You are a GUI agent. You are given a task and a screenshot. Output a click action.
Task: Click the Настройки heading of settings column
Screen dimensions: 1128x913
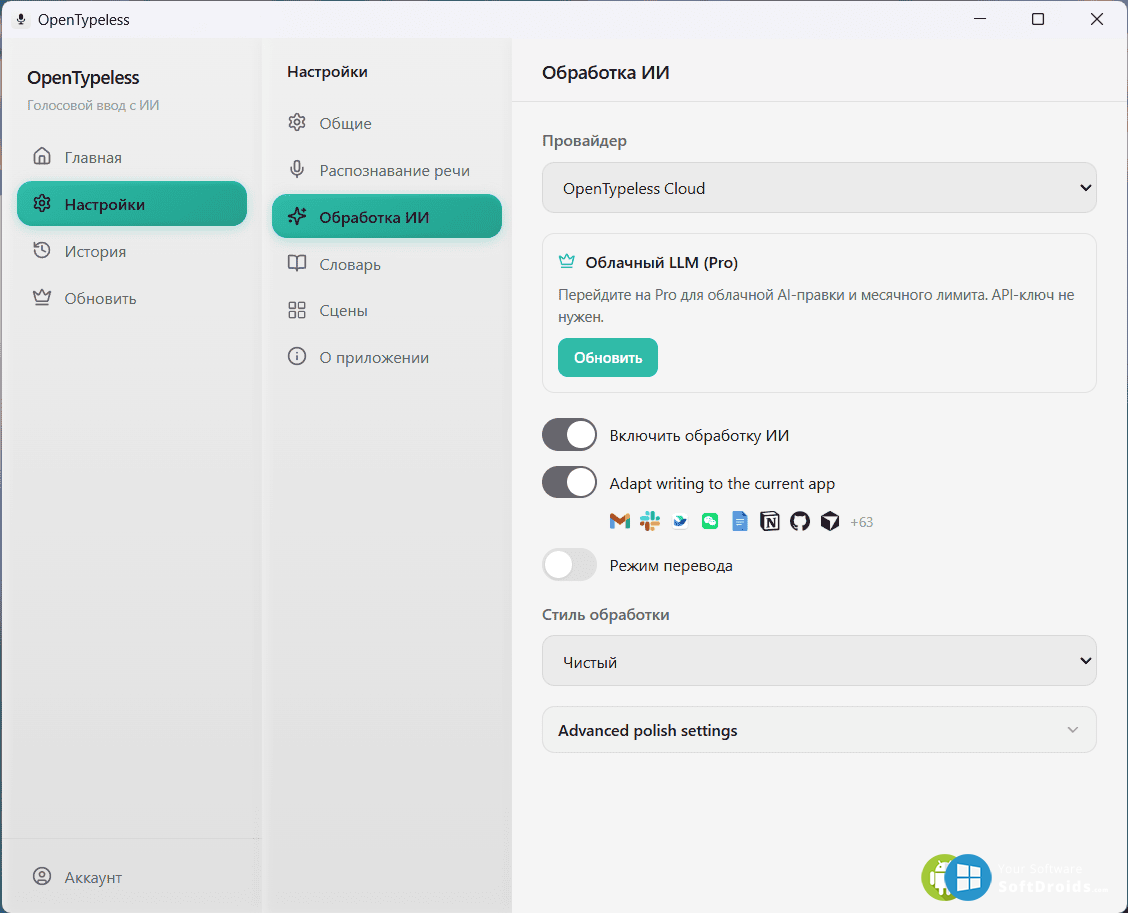point(327,72)
